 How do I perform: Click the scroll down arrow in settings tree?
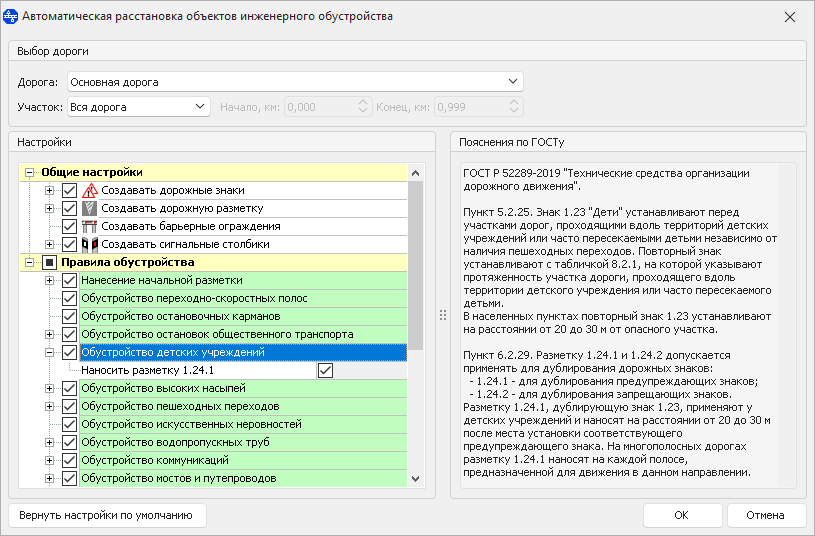click(415, 479)
